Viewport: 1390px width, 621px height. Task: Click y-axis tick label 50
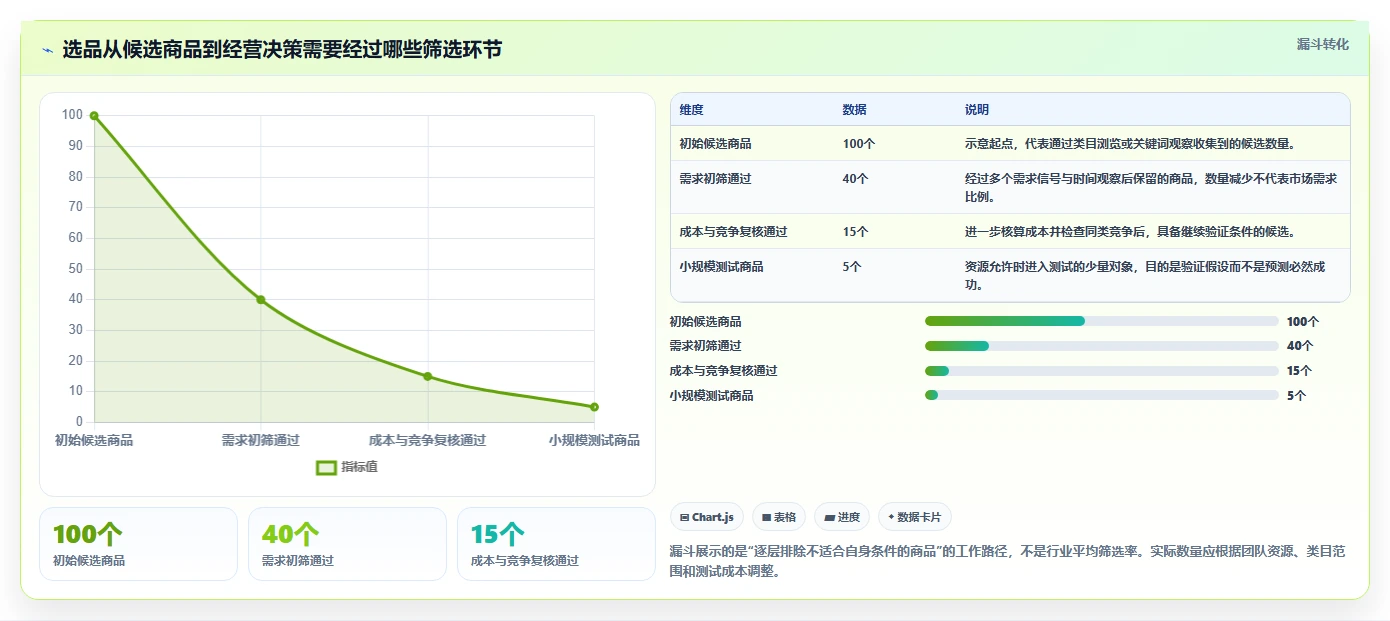coord(75,269)
